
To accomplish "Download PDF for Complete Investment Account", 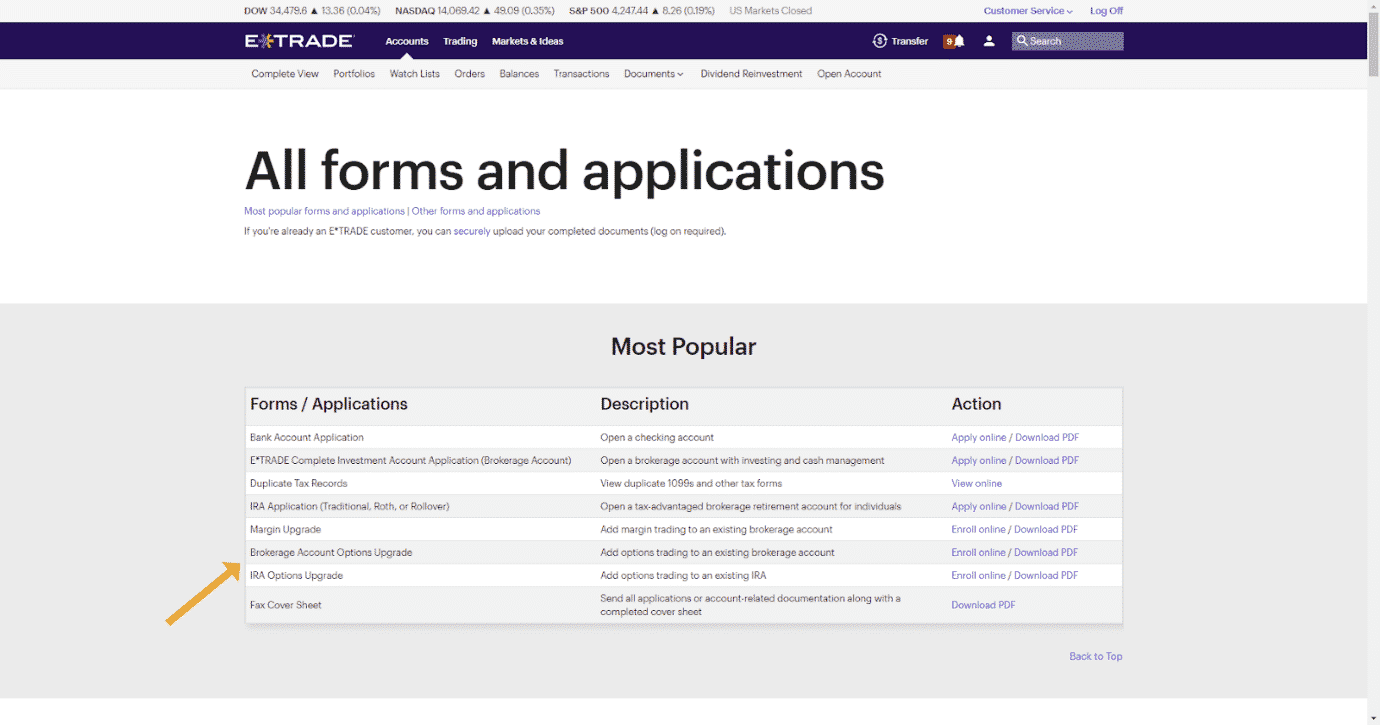I will pyautogui.click(x=1047, y=461).
